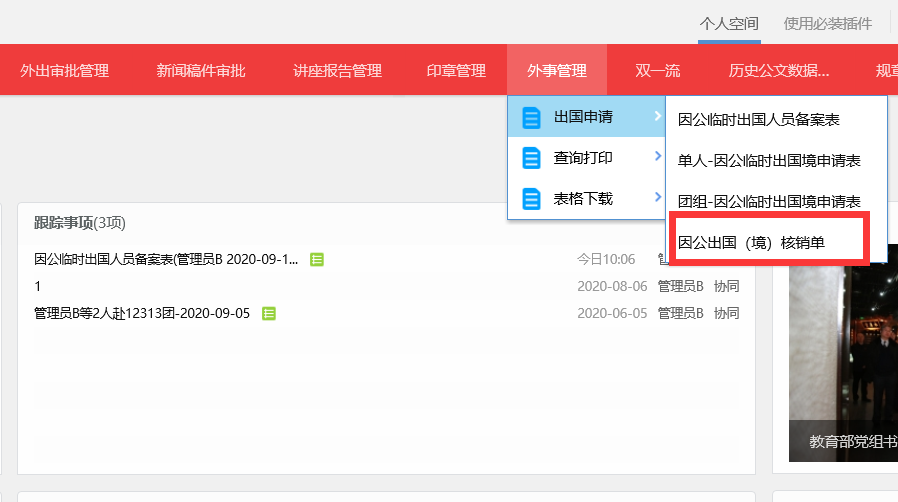Click the document icon beside 出国申请
Screen dimensions: 898x502
pyautogui.click(x=531, y=118)
